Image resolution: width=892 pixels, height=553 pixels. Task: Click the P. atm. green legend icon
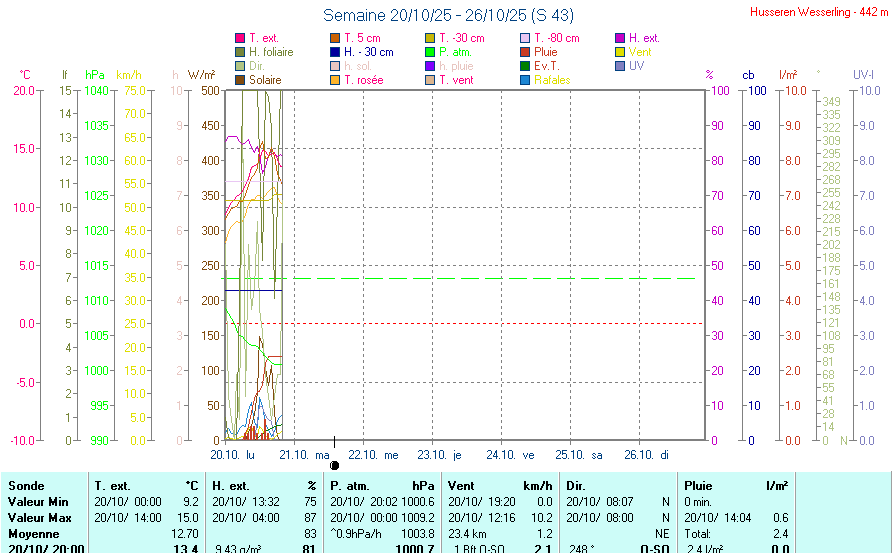tap(430, 52)
